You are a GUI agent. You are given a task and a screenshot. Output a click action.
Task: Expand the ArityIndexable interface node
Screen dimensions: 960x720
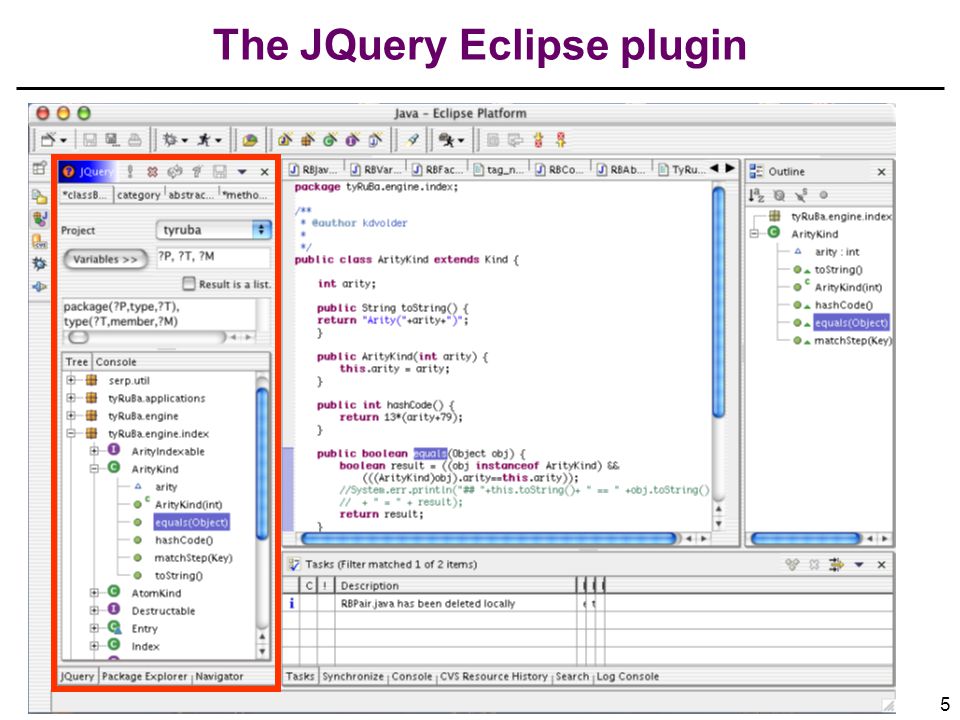tap(94, 451)
